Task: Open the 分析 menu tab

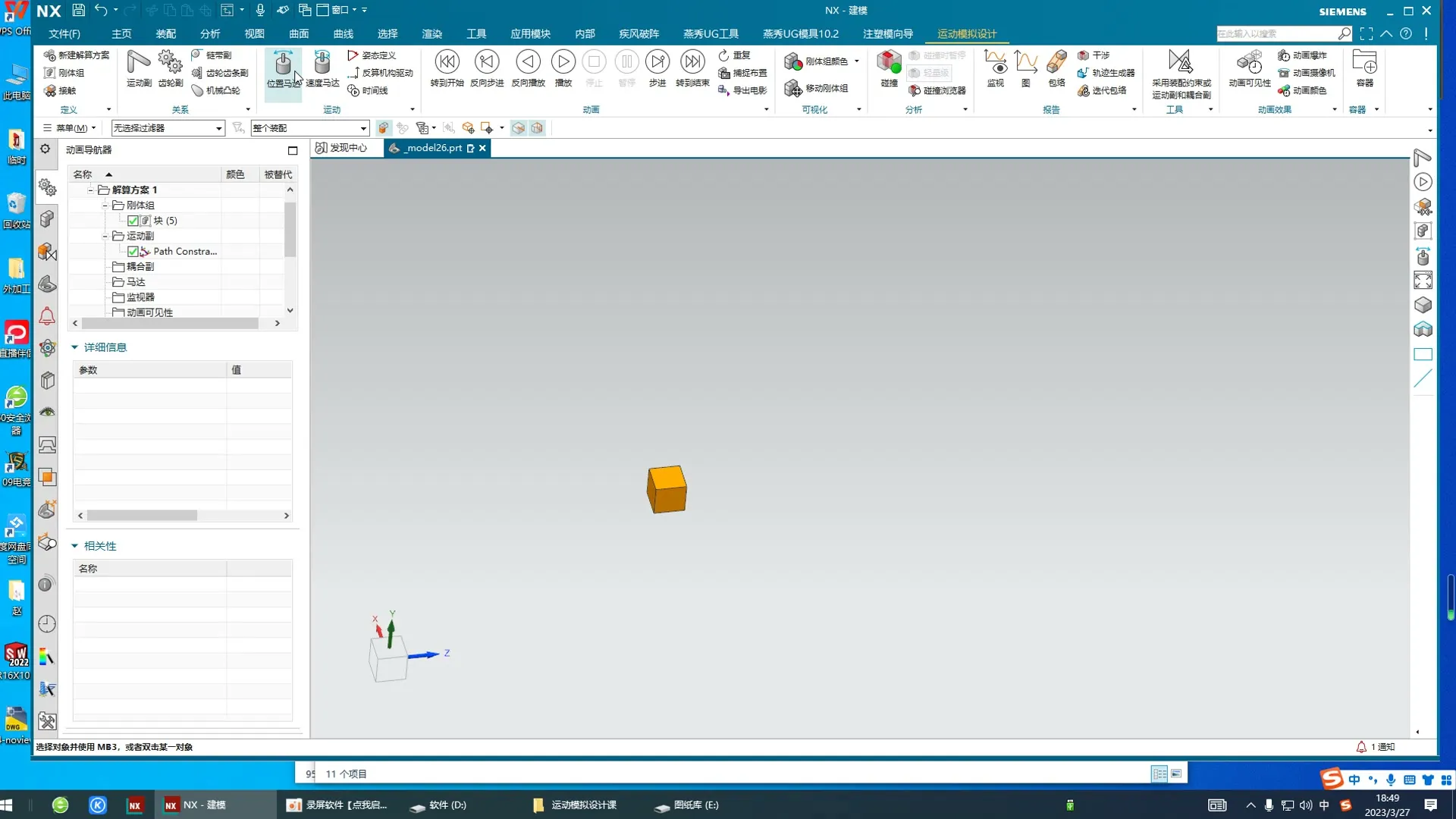Action: (x=210, y=34)
